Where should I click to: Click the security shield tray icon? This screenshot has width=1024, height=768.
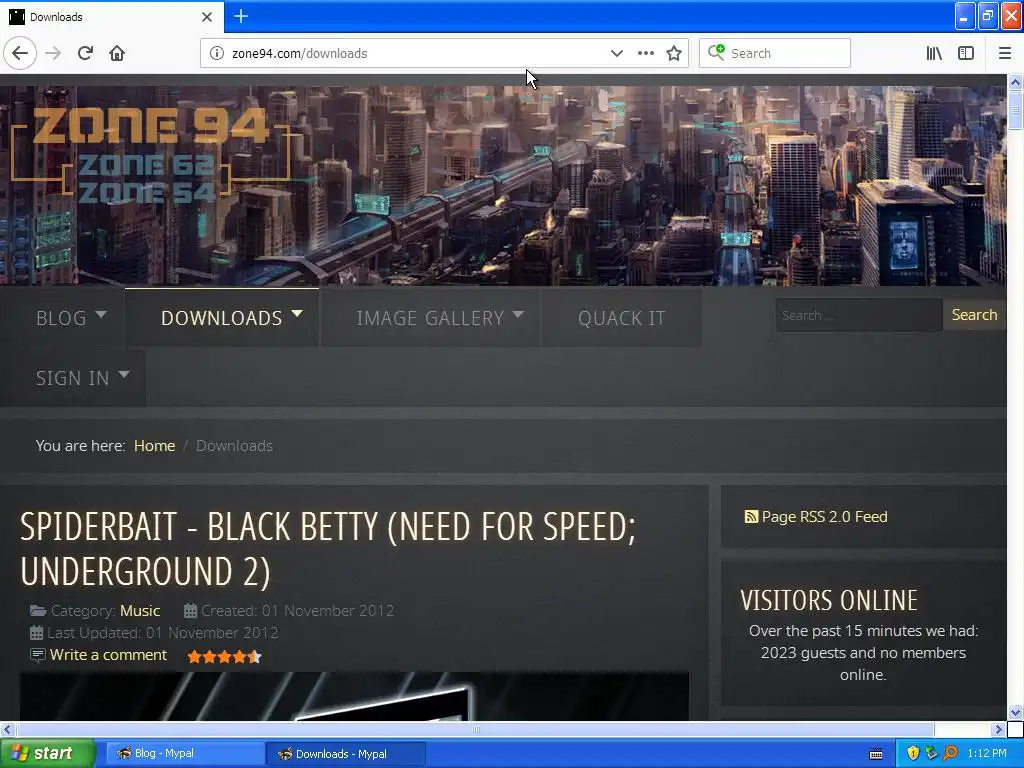tap(913, 754)
